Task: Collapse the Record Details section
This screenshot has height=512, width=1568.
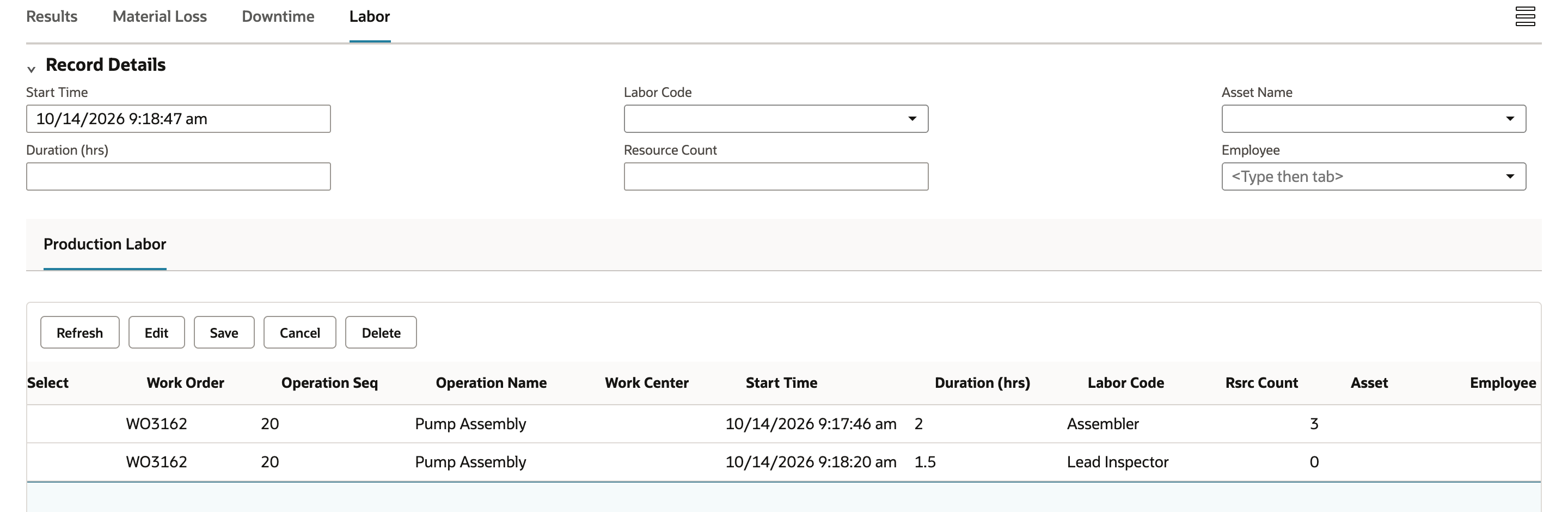Action: (x=31, y=69)
